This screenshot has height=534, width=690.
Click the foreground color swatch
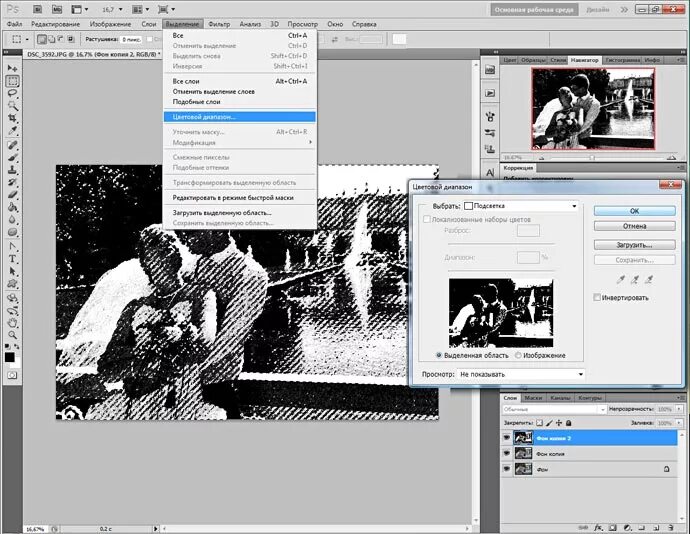[x=9, y=357]
